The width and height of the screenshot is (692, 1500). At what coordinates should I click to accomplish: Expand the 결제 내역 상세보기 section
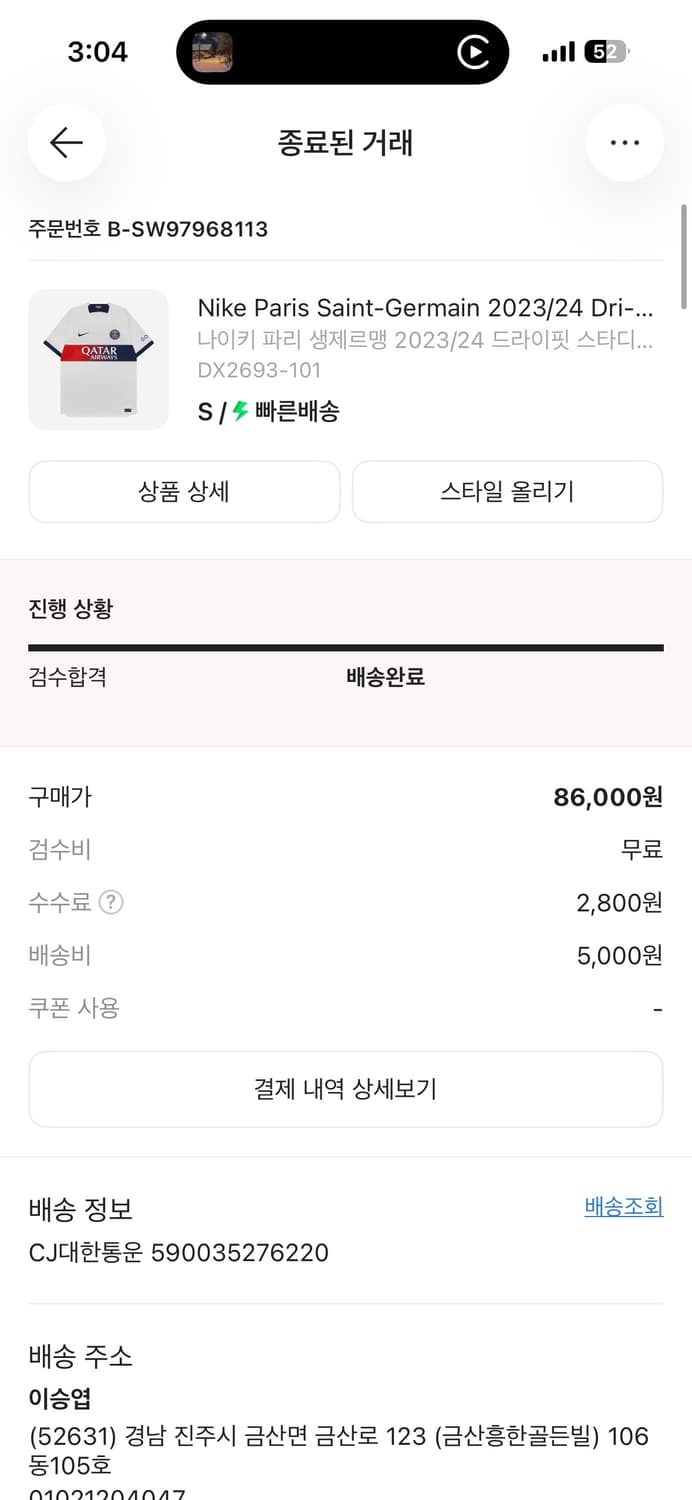[345, 1089]
